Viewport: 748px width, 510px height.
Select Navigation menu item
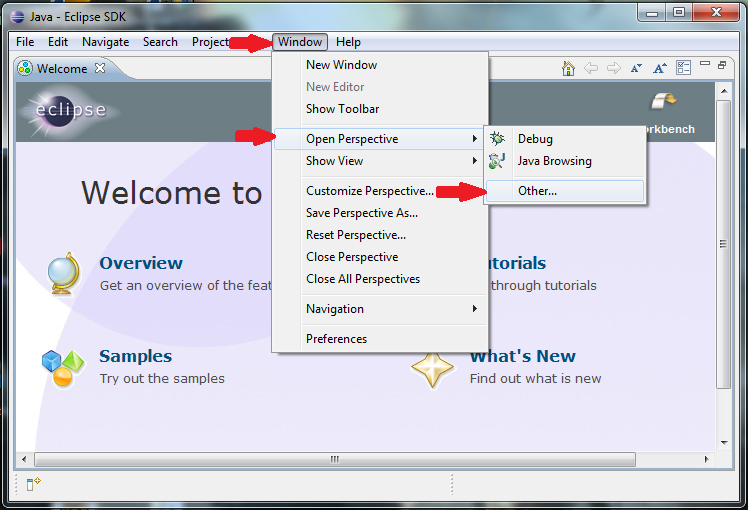coord(381,309)
